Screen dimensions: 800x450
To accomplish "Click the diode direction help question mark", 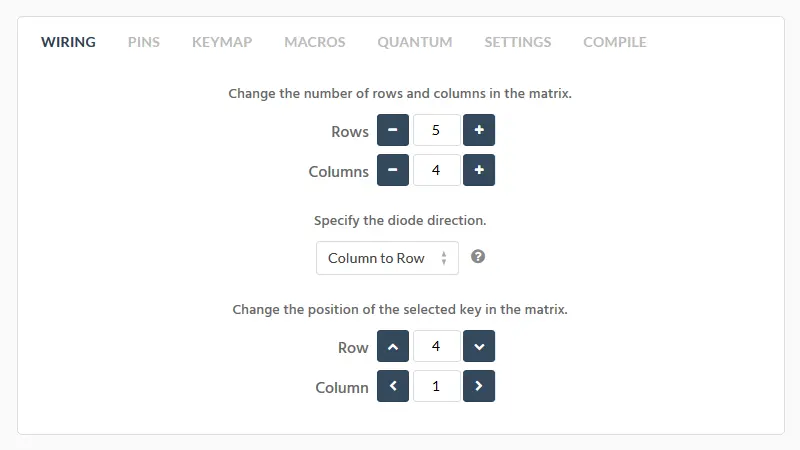I will coord(478,257).
